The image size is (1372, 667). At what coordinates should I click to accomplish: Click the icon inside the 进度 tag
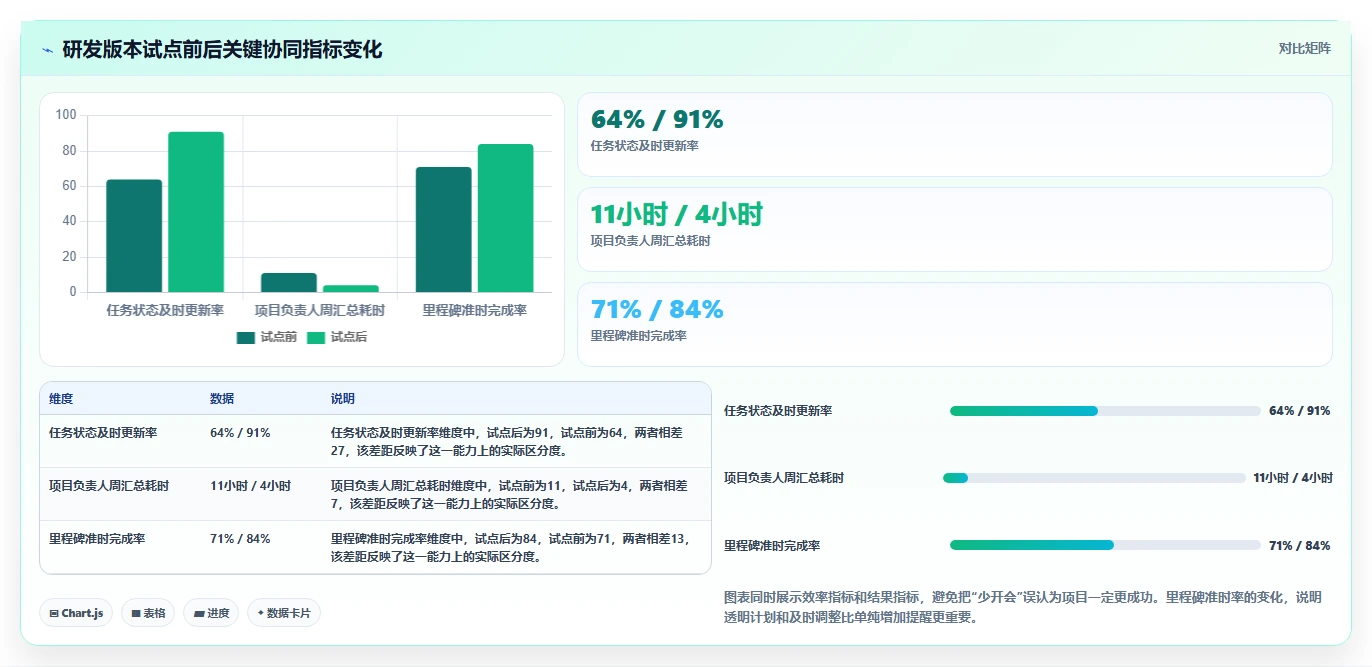[199, 613]
